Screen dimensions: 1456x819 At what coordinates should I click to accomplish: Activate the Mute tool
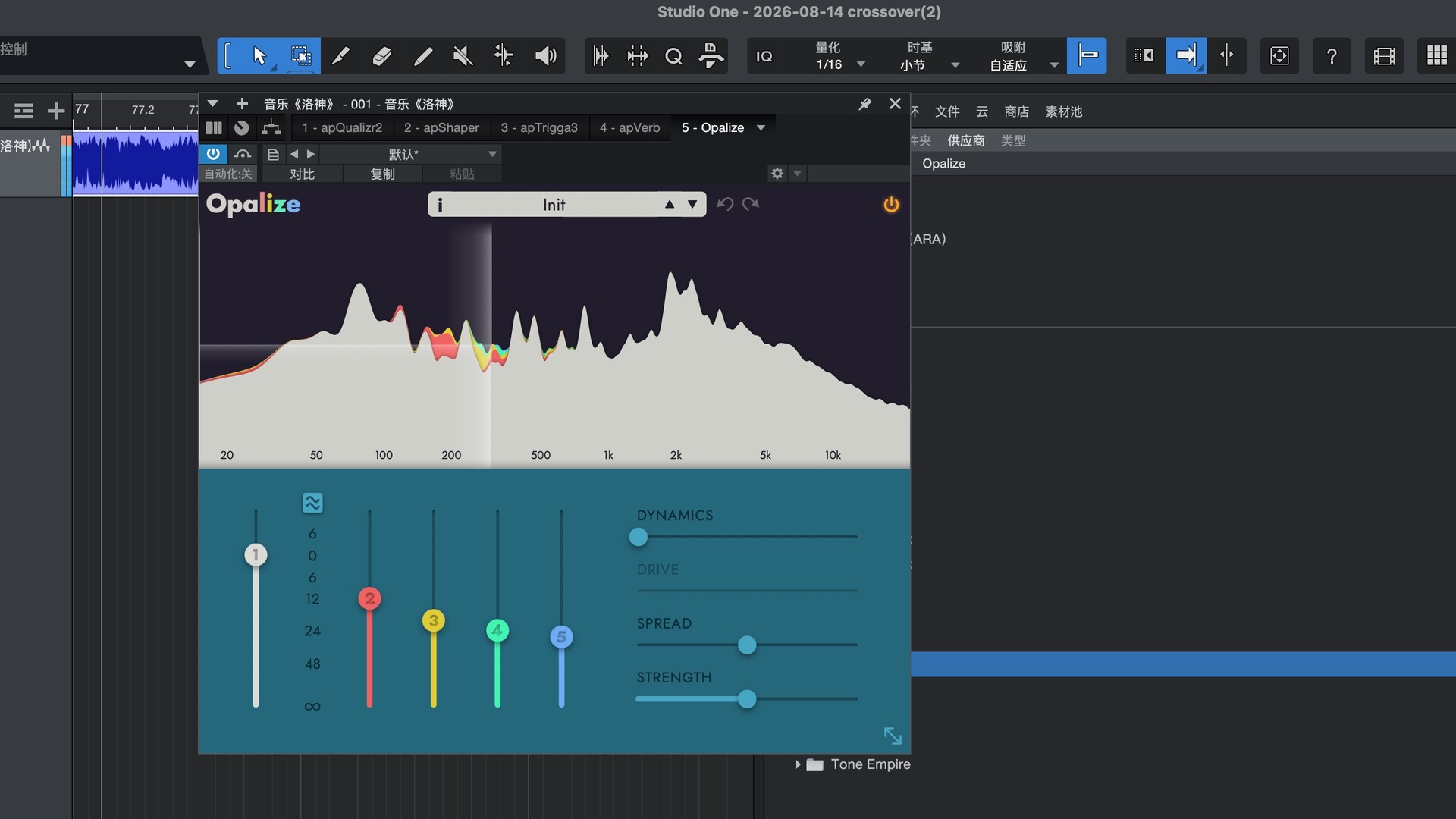[463, 55]
